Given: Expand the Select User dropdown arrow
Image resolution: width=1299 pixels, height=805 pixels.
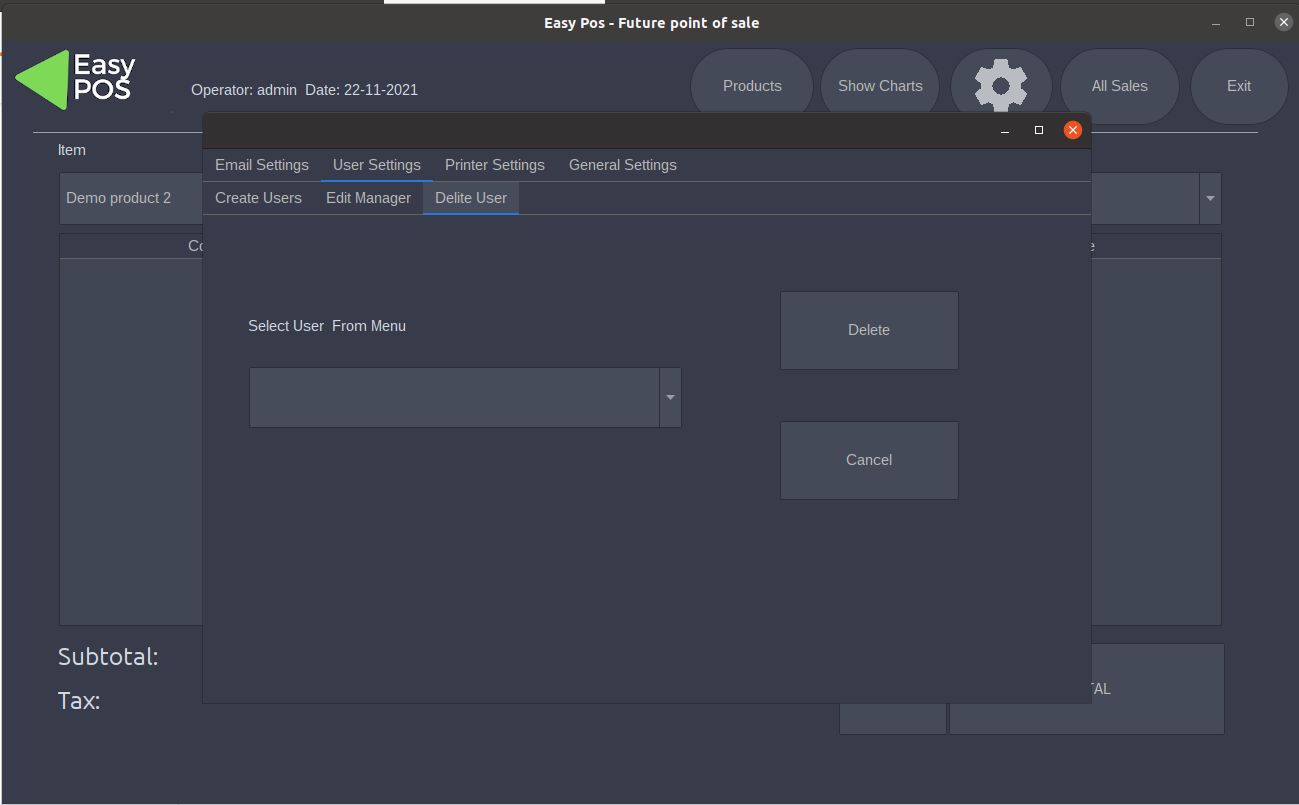Looking at the screenshot, I should coord(670,397).
